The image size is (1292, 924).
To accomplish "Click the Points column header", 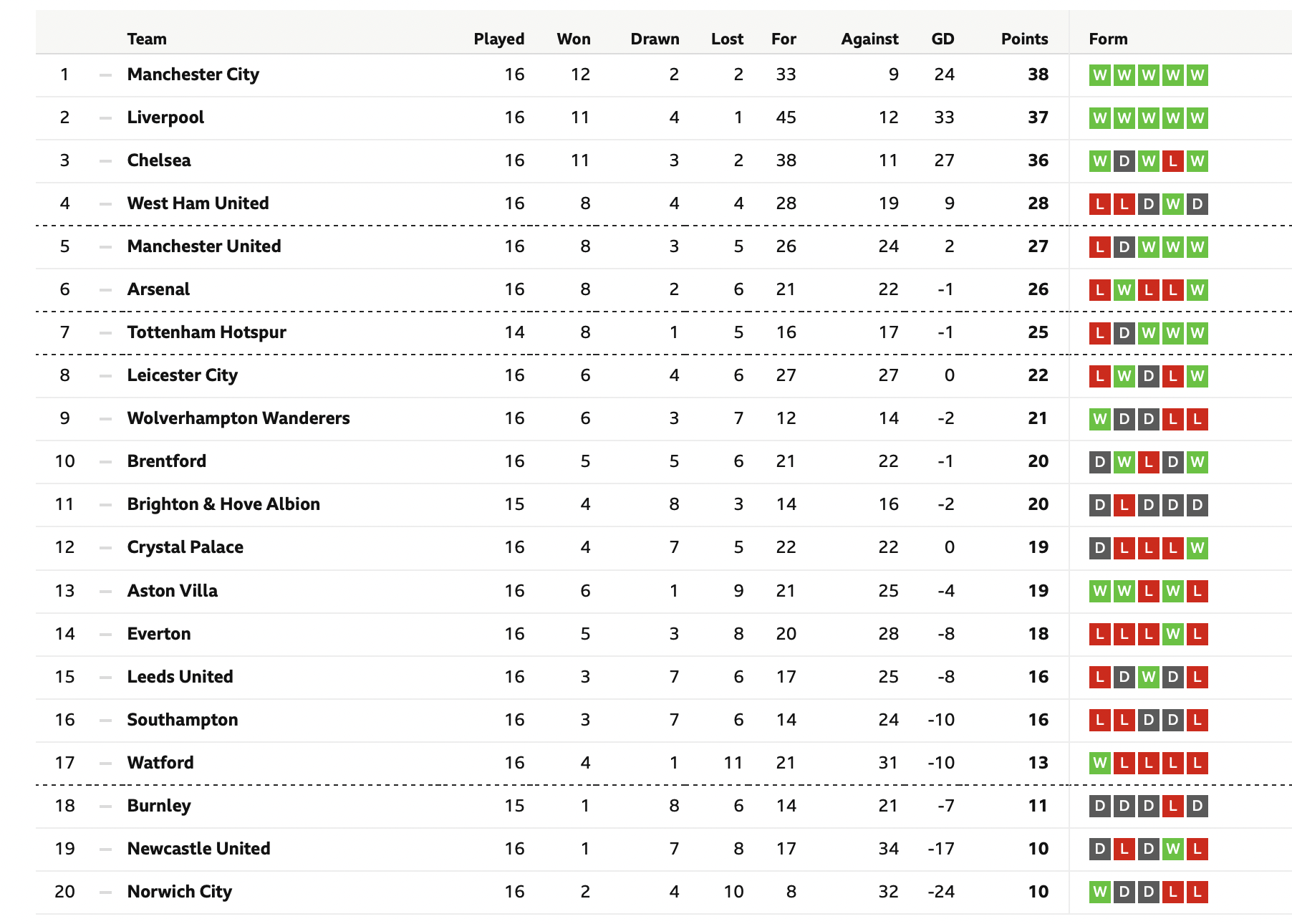I will click(1024, 39).
